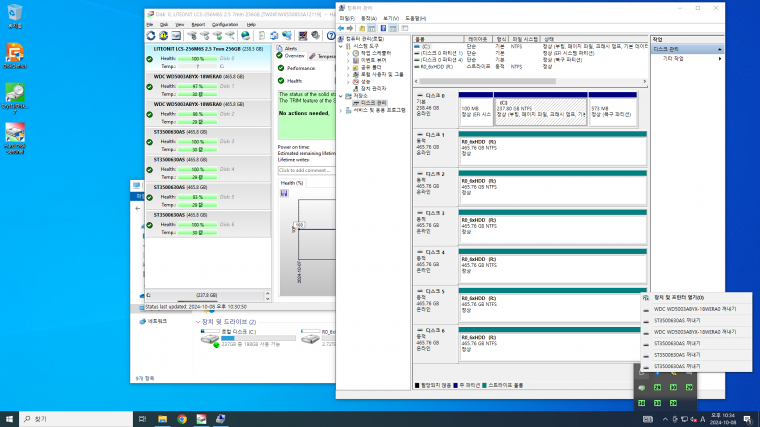
Task: Click the yellow warning alert toolbar icon
Action: coord(163,36)
